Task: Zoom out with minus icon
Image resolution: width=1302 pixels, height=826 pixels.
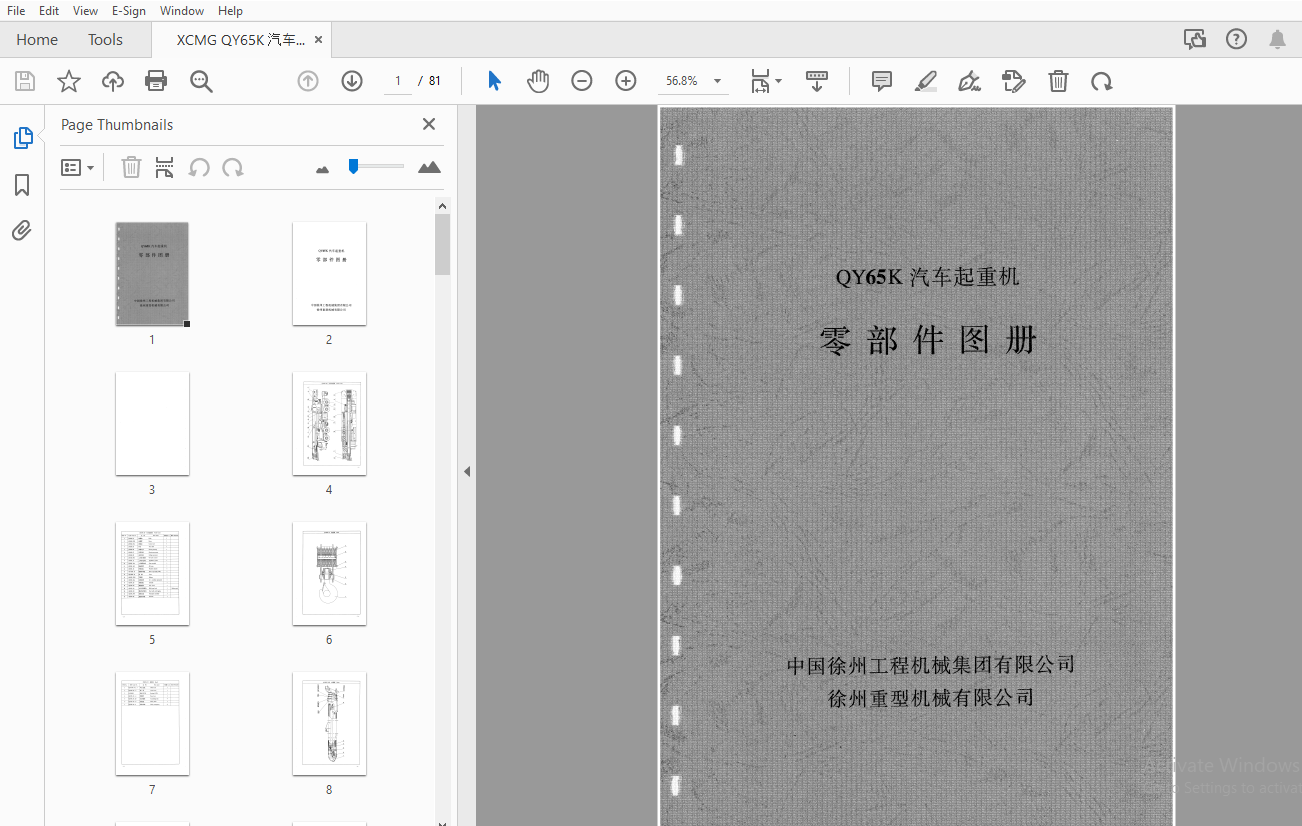Action: [582, 81]
